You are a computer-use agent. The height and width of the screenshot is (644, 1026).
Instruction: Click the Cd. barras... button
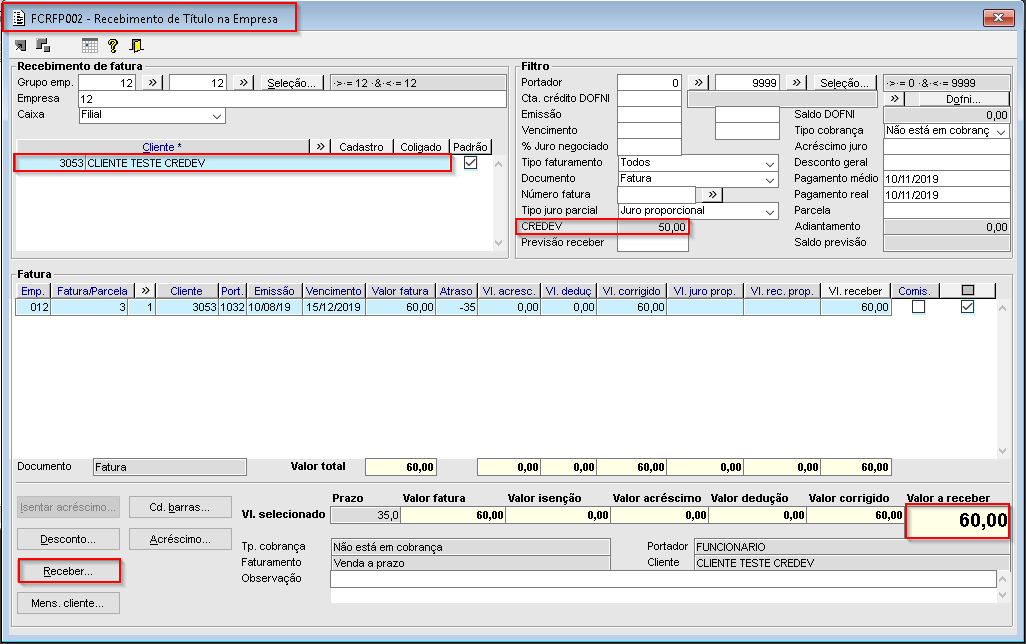pyautogui.click(x=180, y=507)
